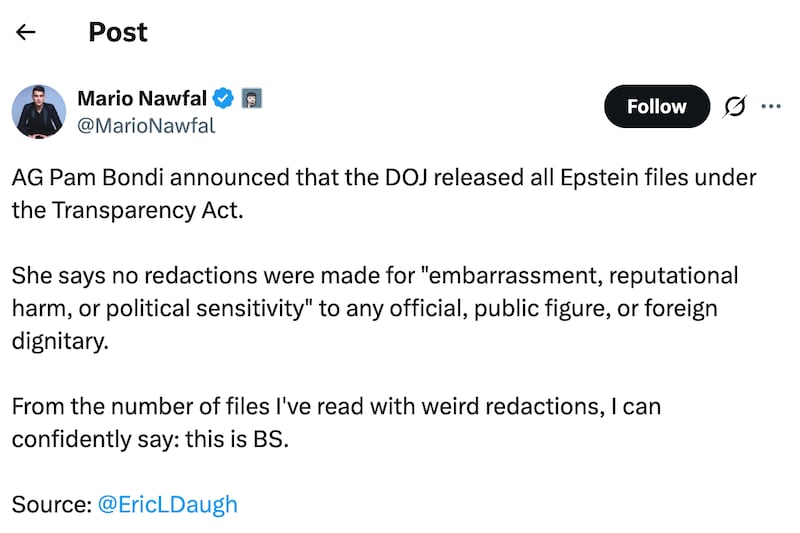800x533 pixels.
Task: Click the Source: label text
Action: pyautogui.click(x=51, y=503)
